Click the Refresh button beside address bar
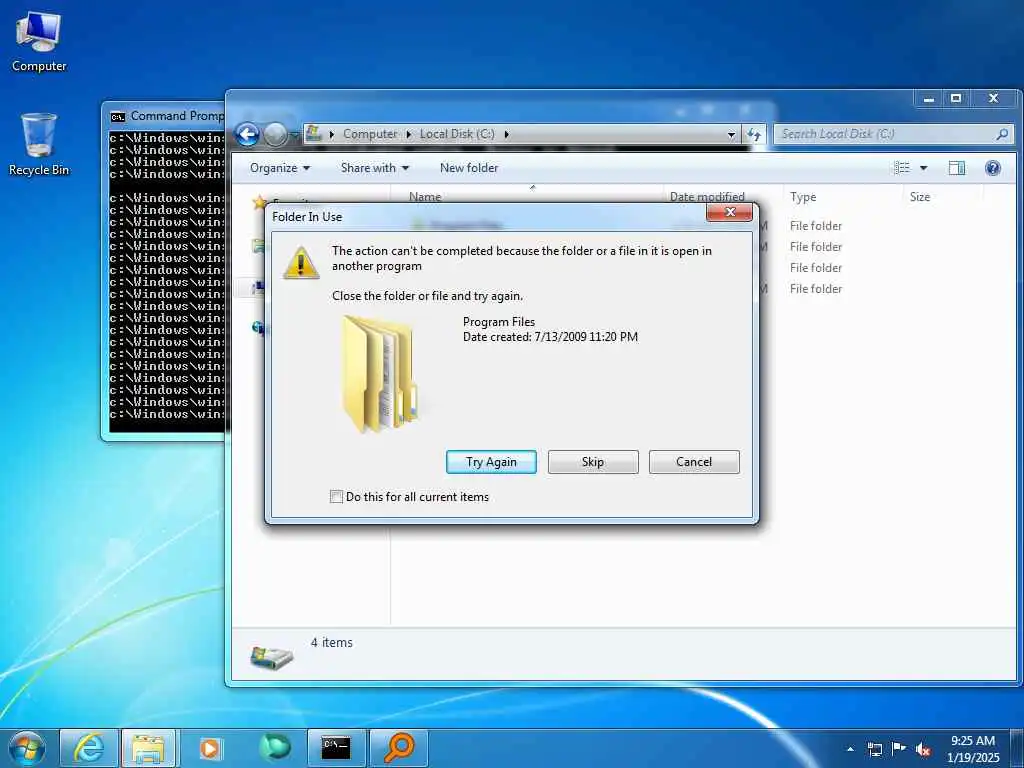Image resolution: width=1024 pixels, height=768 pixels. click(x=754, y=134)
